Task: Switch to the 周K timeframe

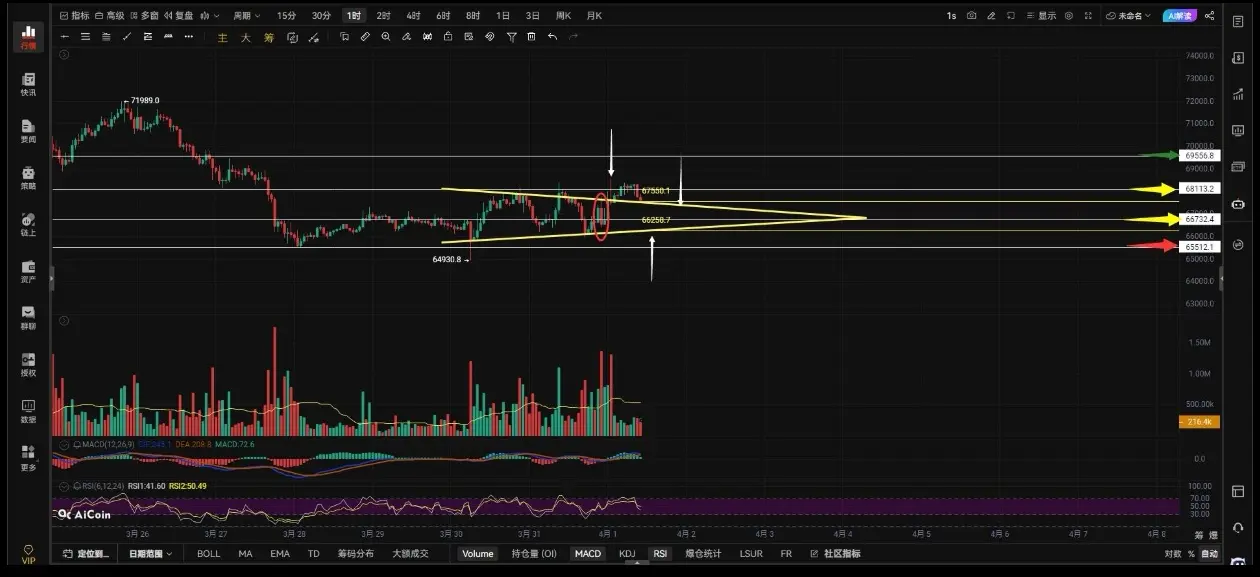Action: pos(563,16)
